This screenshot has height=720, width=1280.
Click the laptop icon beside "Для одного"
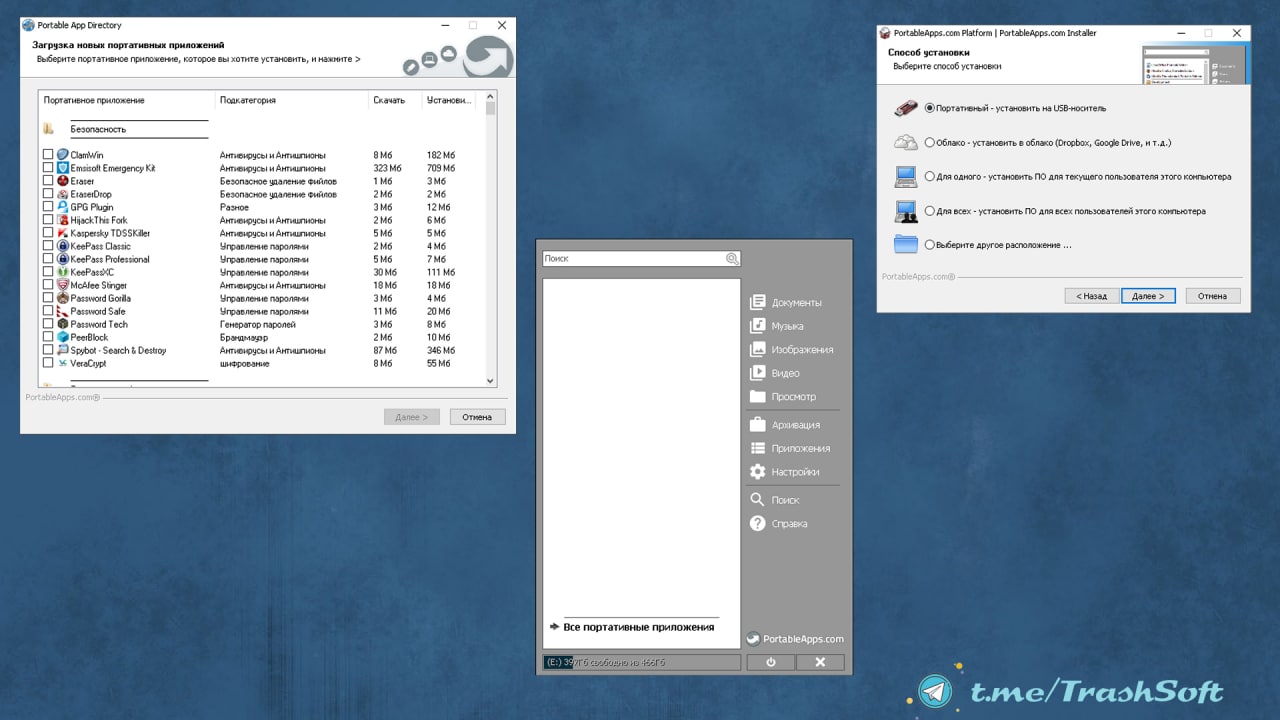point(905,177)
